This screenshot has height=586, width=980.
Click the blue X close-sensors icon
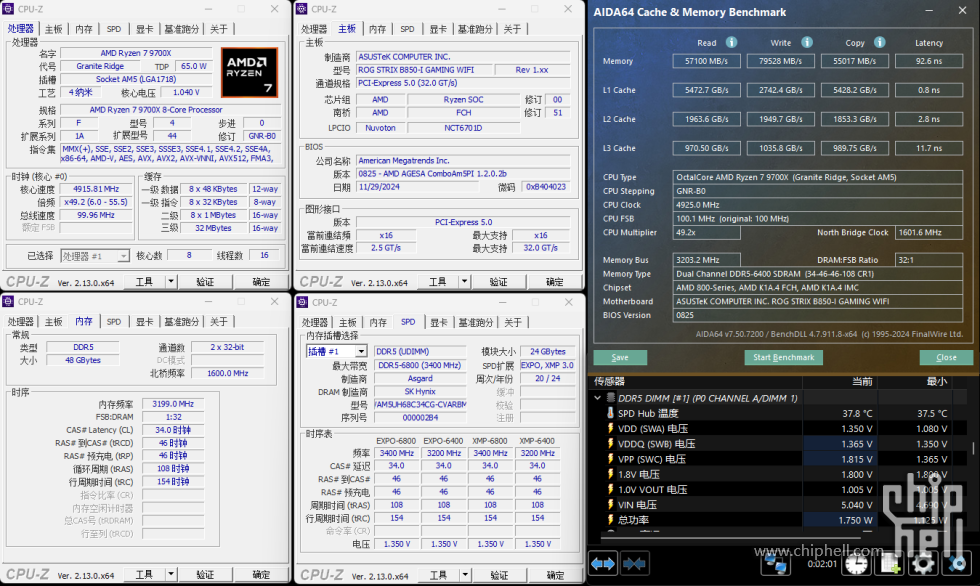click(957, 564)
